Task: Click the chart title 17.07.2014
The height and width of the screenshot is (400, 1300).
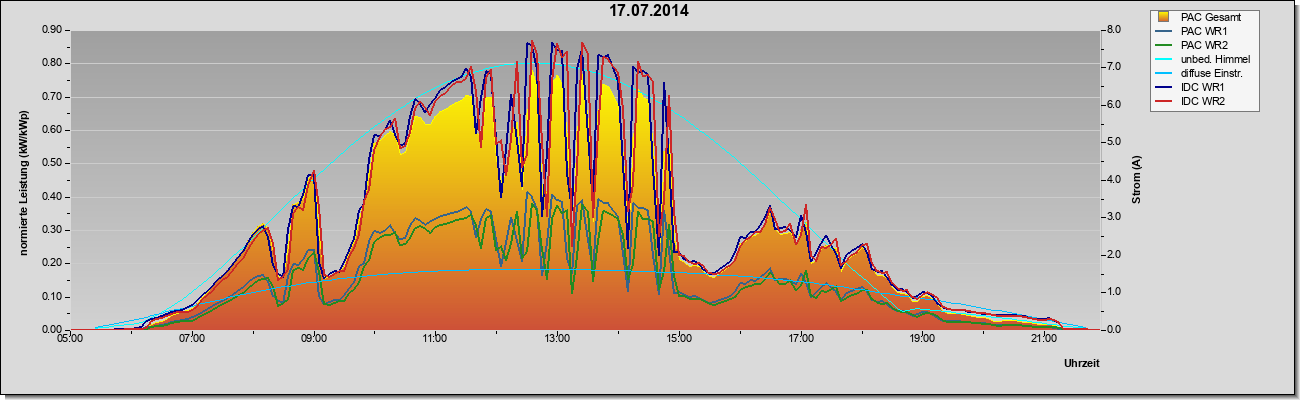Action: 649,11
